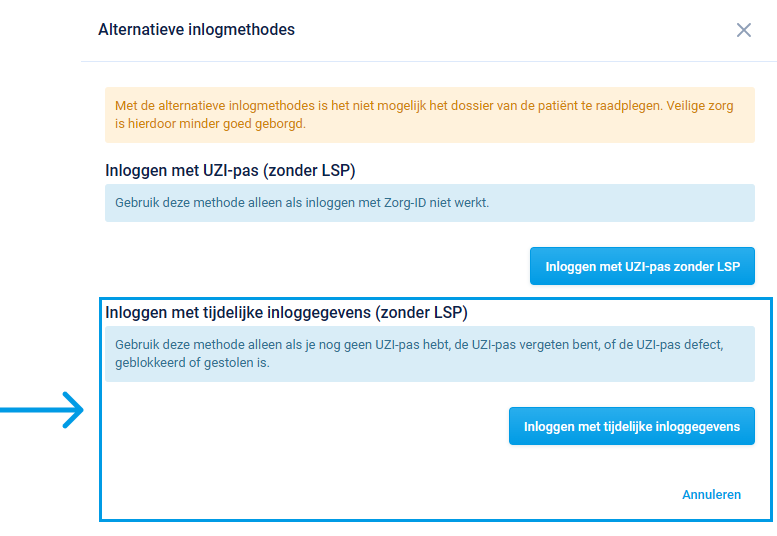Viewport: 777px width, 536px height.
Task: Click the Zorg-ID info message box
Action: [x=429, y=203]
